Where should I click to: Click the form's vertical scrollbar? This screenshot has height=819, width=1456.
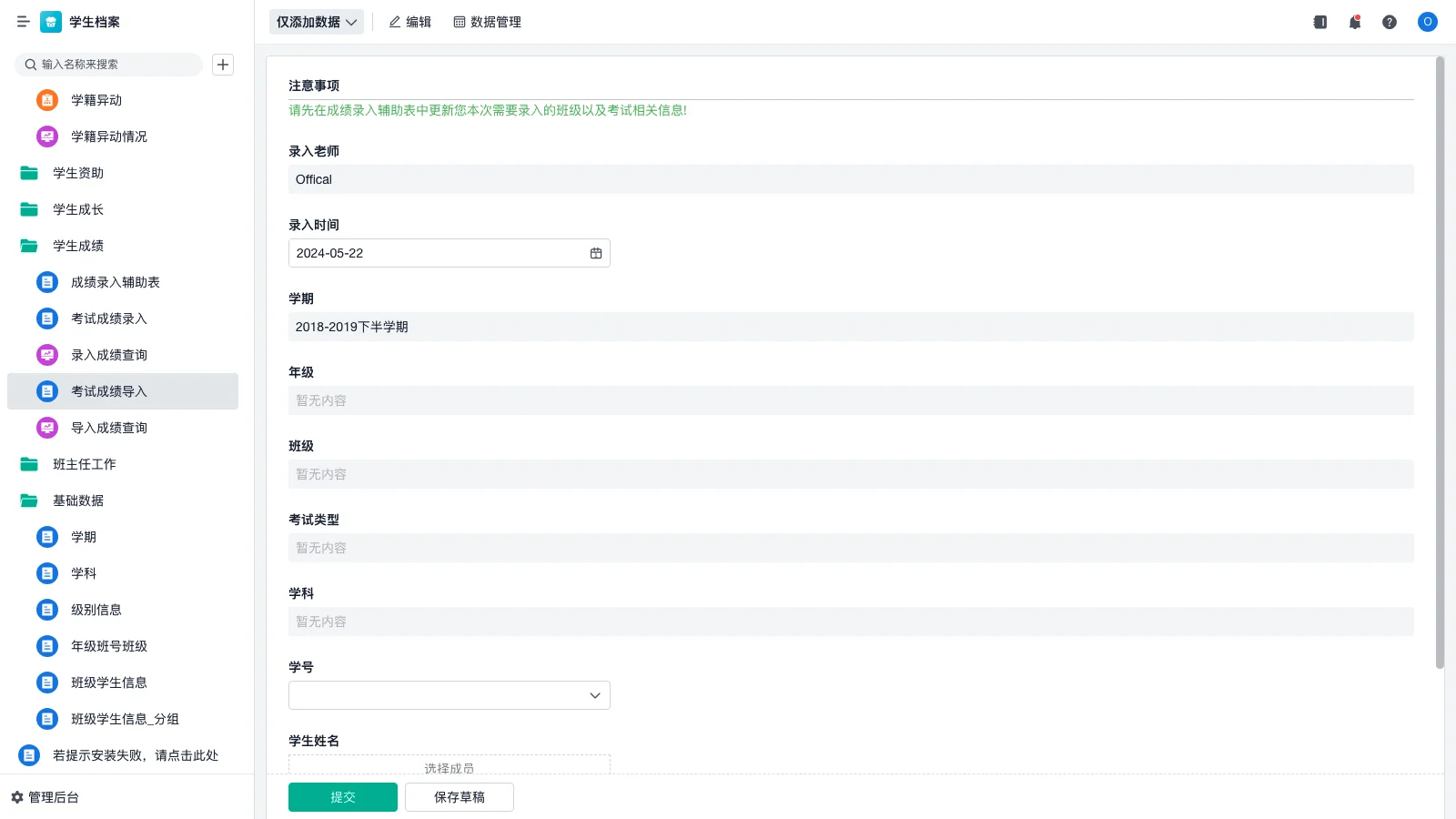1440,364
